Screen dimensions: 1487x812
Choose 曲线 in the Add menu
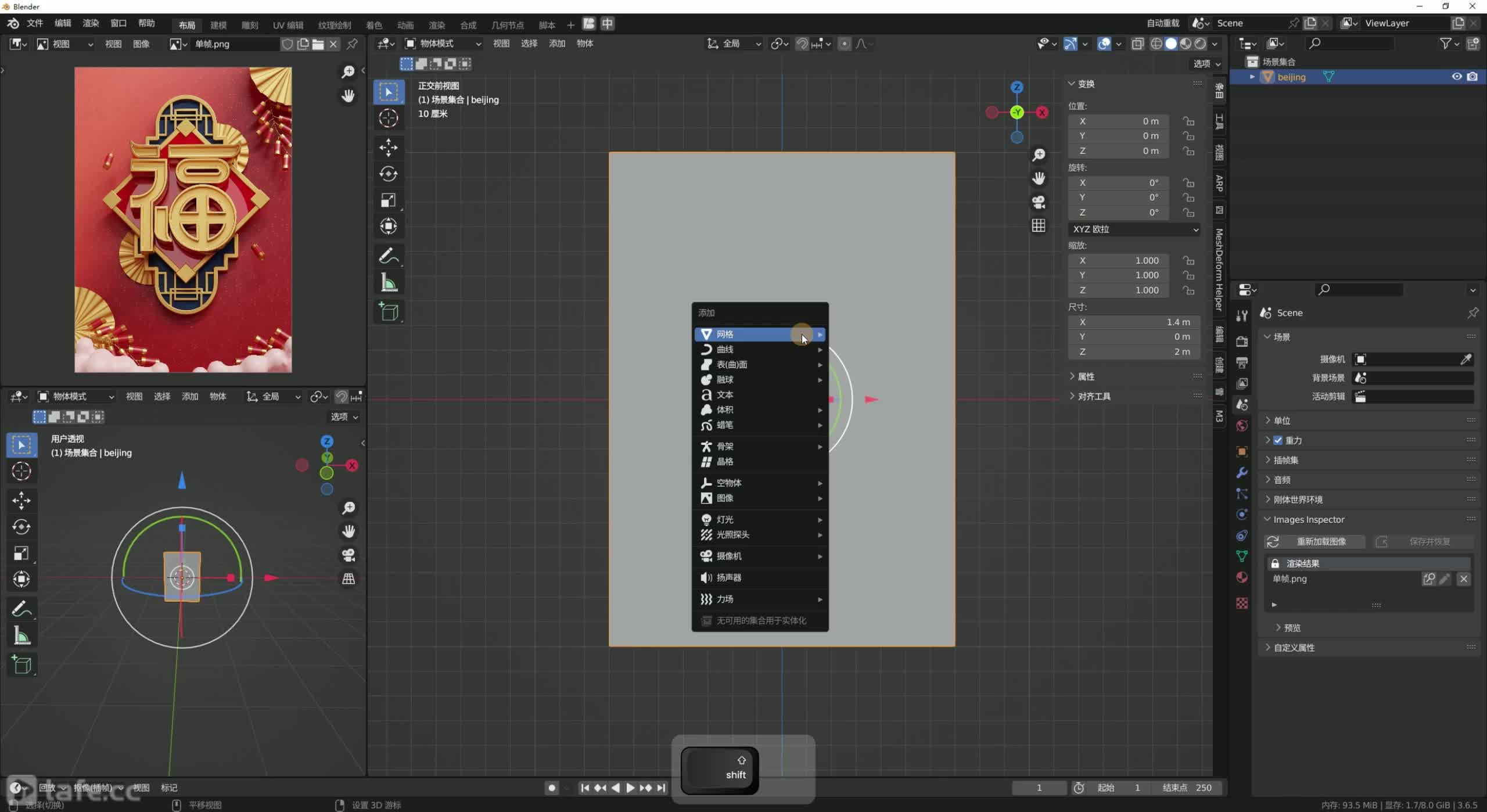point(760,350)
